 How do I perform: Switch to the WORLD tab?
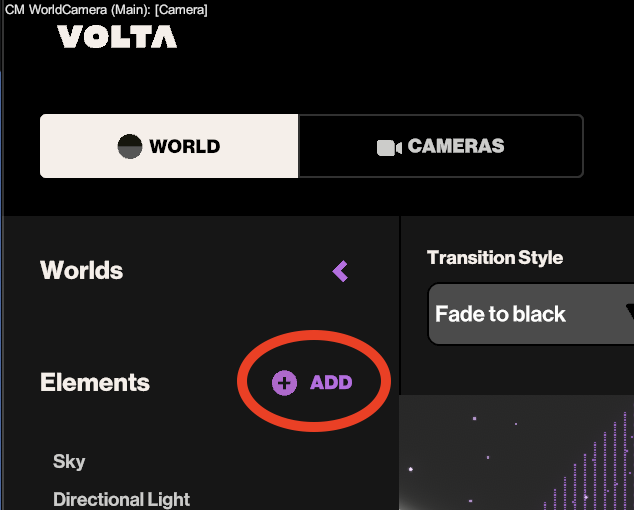point(169,146)
